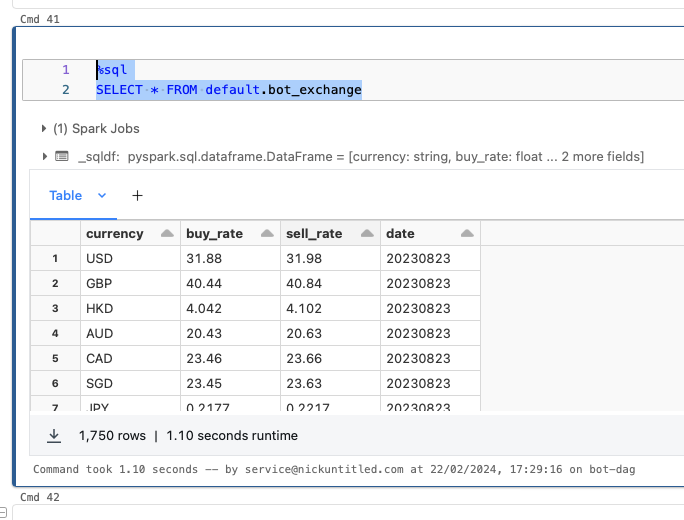
Task: Click the buy_rate column sort arrow
Action: click(266, 234)
